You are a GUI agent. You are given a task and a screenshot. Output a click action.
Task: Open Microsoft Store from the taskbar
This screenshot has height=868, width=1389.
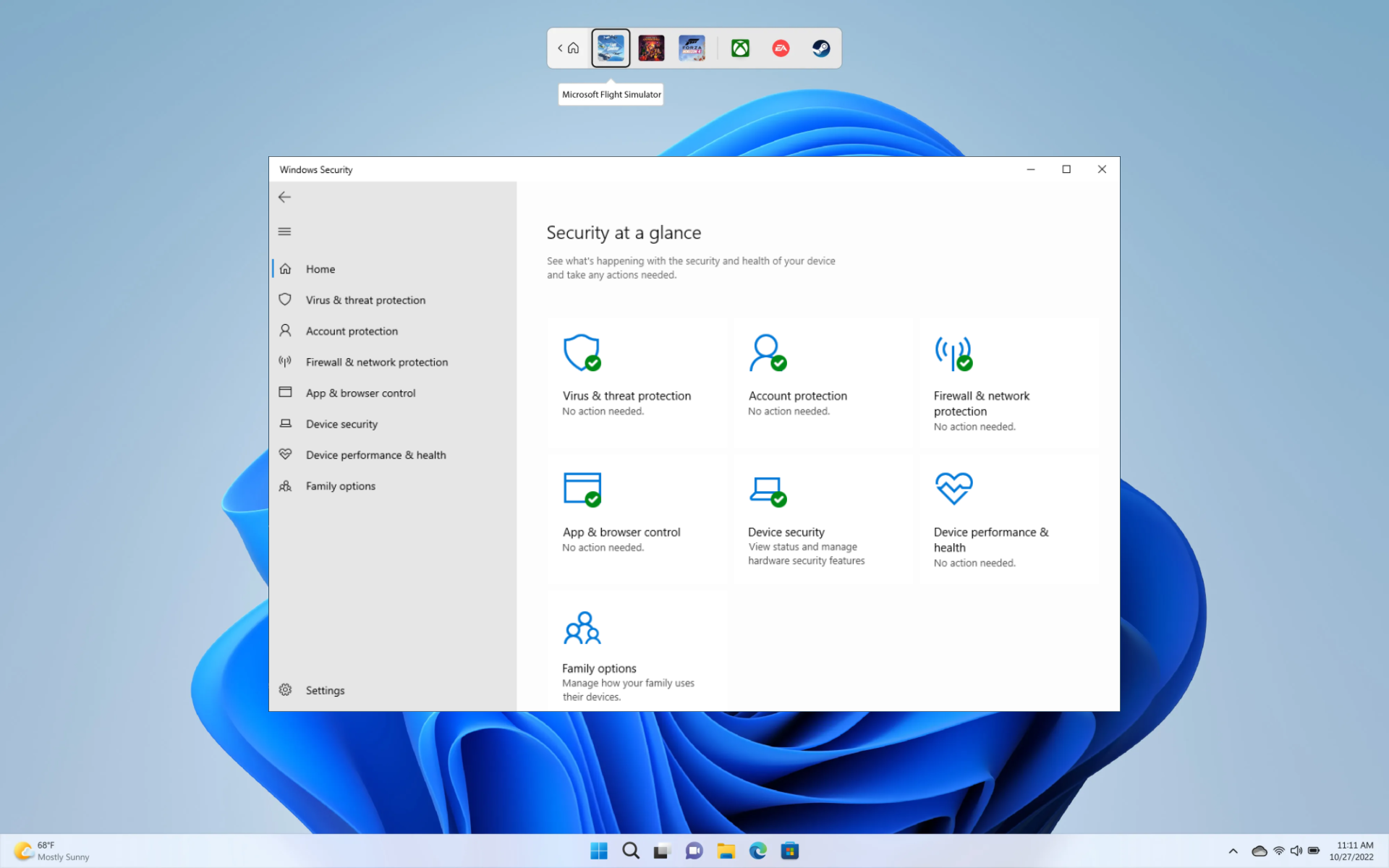790,851
